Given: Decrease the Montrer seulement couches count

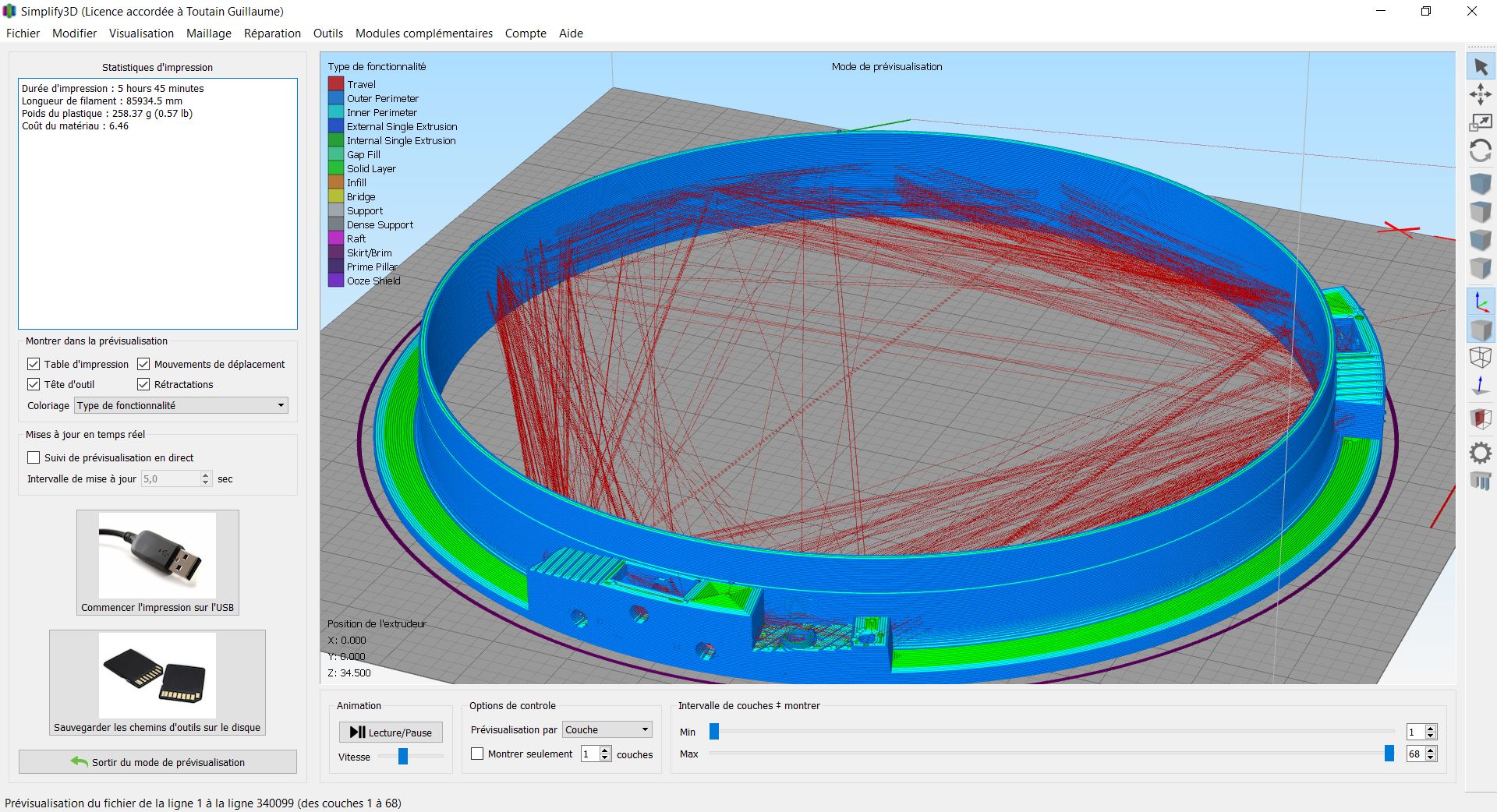Looking at the screenshot, I should click(x=605, y=757).
